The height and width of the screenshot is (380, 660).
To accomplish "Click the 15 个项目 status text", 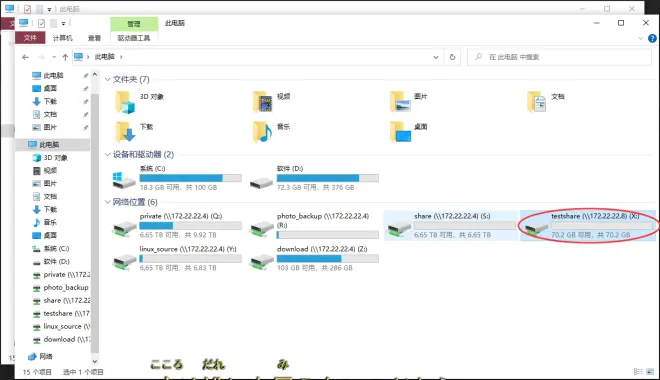I will click(37, 372).
